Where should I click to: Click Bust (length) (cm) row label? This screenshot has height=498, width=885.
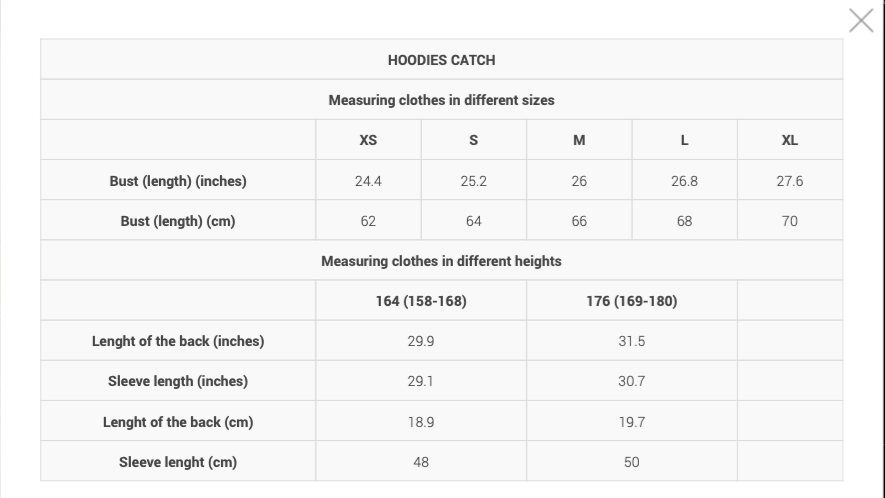pyautogui.click(x=178, y=221)
